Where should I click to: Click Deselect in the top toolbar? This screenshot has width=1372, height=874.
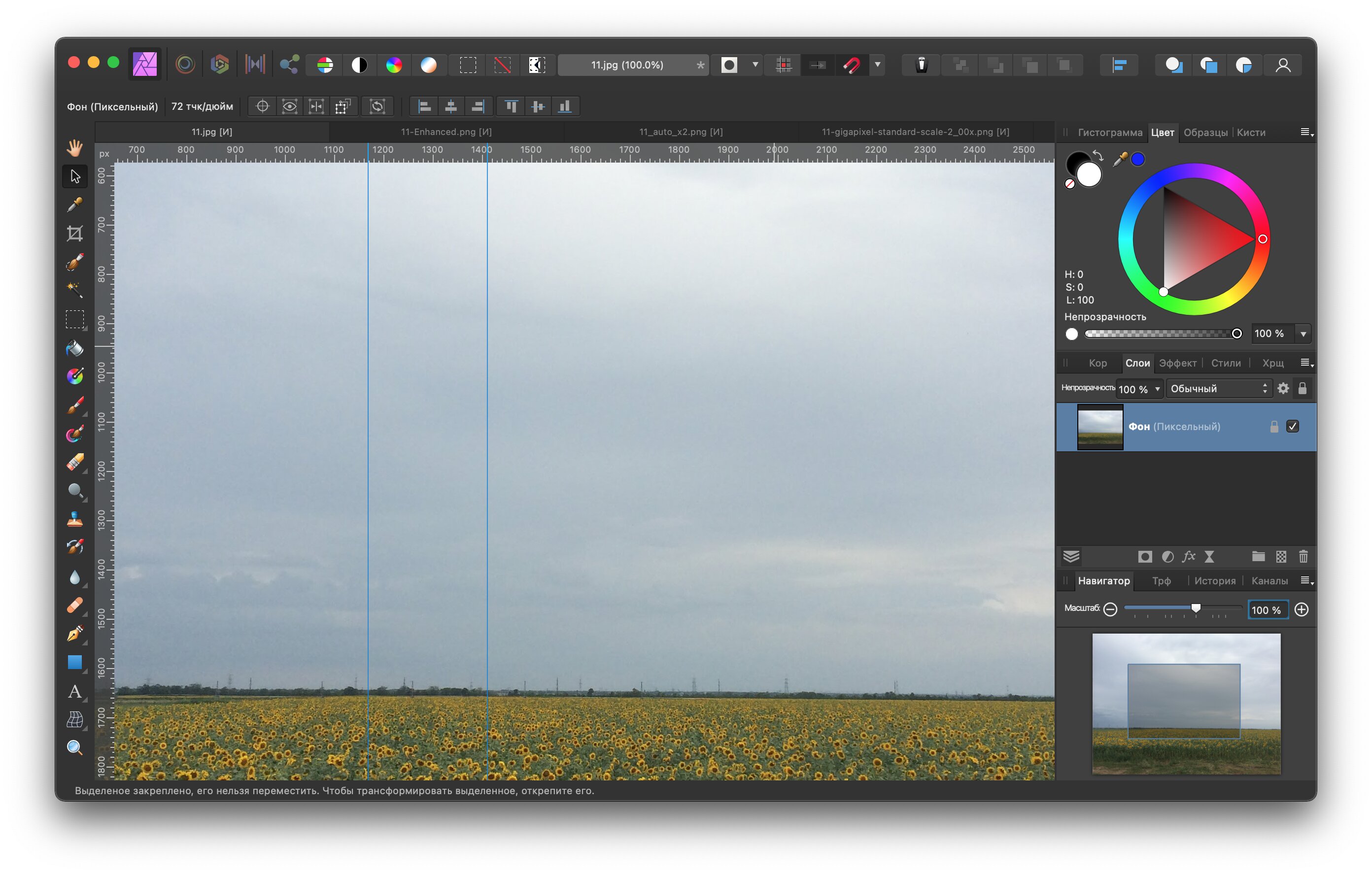(x=502, y=65)
